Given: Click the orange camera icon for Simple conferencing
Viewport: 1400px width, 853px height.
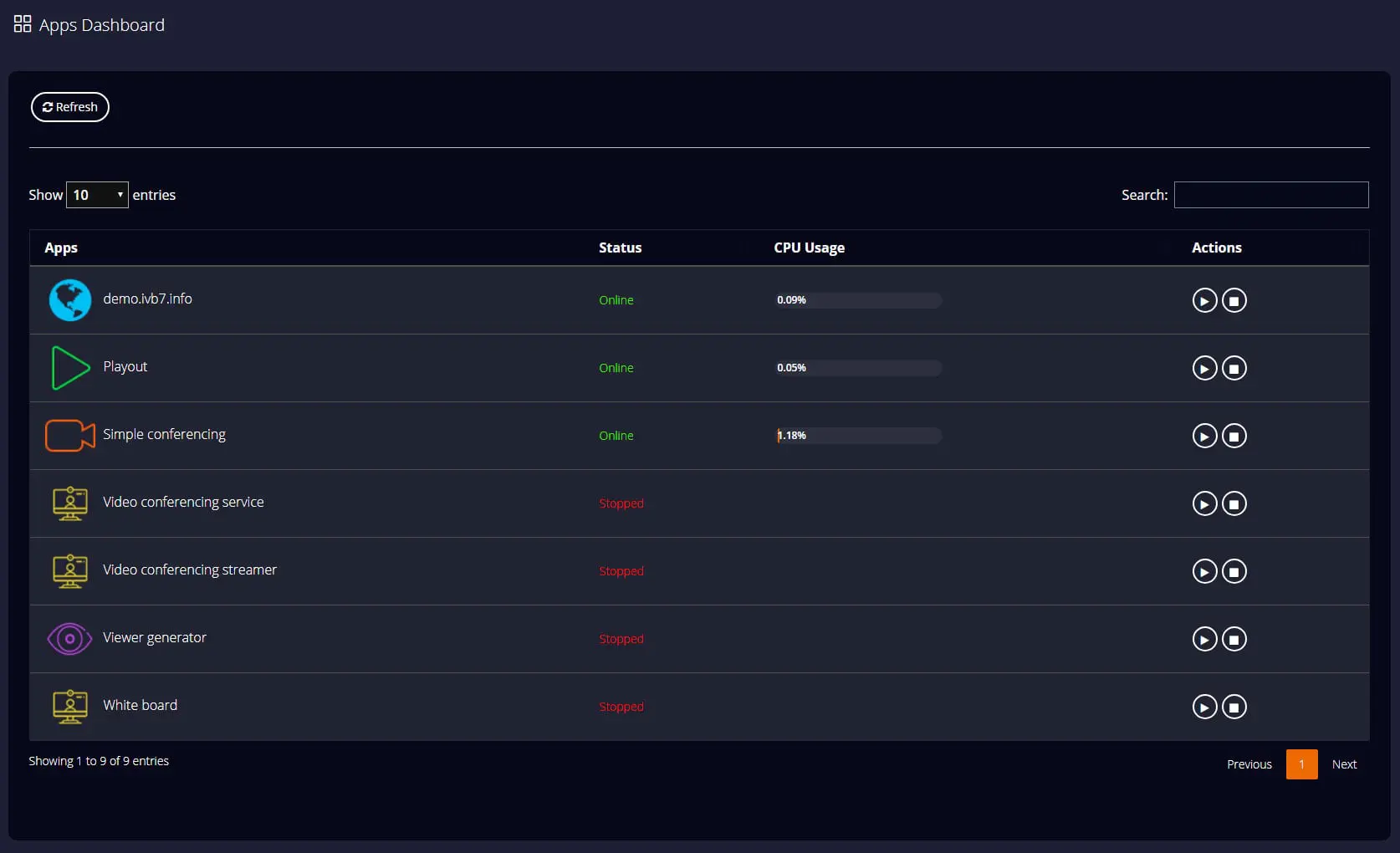Looking at the screenshot, I should pyautogui.click(x=70, y=436).
